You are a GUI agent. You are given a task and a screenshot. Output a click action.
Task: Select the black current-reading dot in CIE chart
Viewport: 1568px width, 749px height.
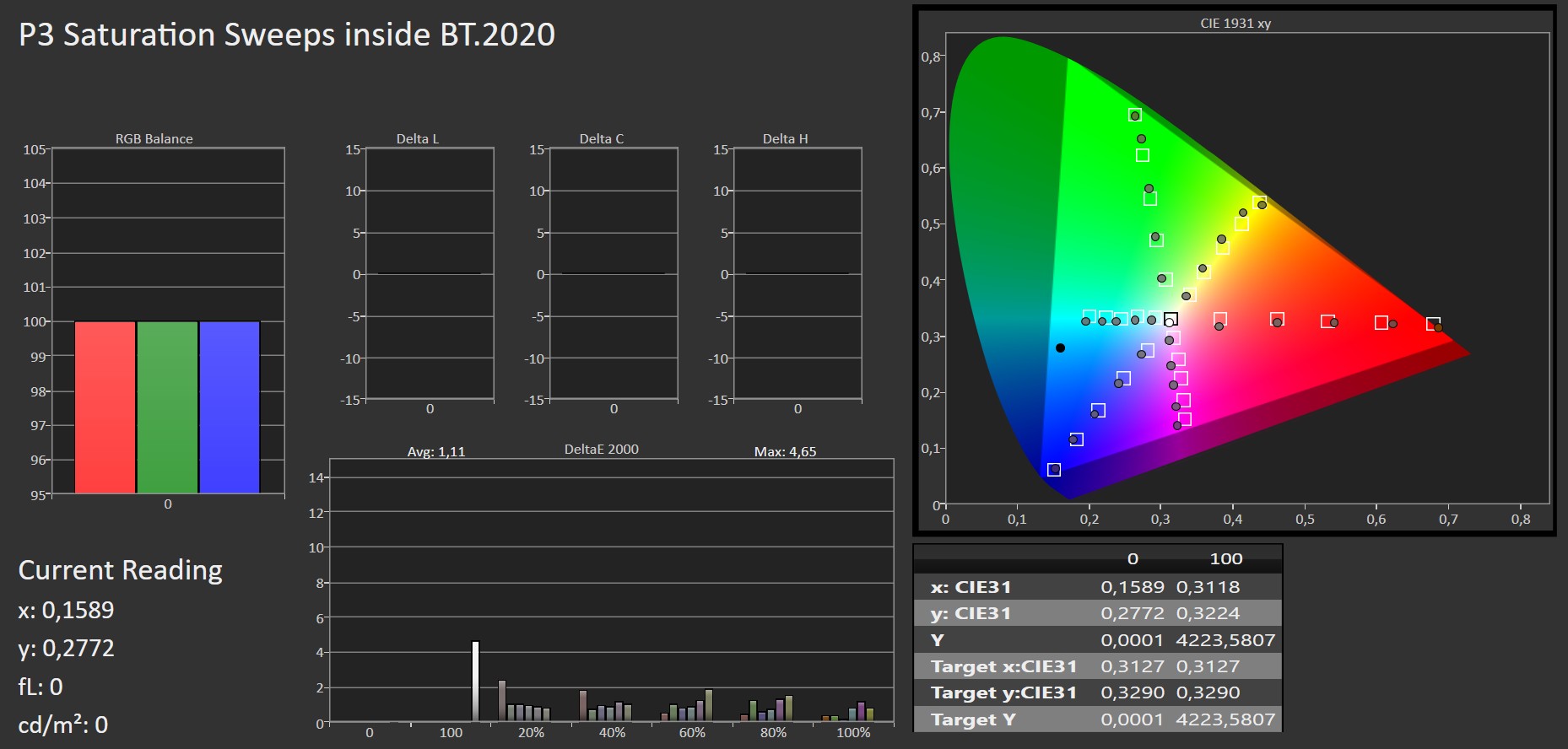(x=1060, y=348)
